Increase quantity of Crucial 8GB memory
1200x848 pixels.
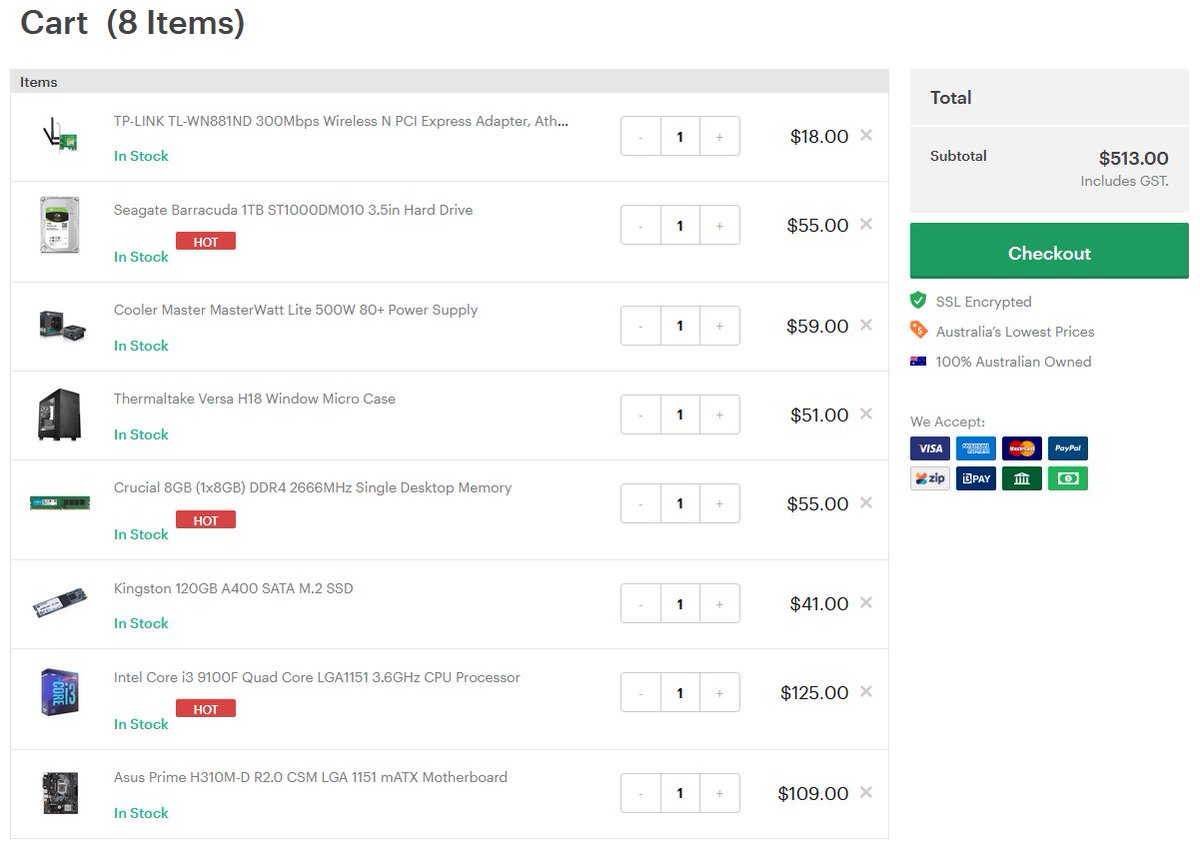point(719,504)
